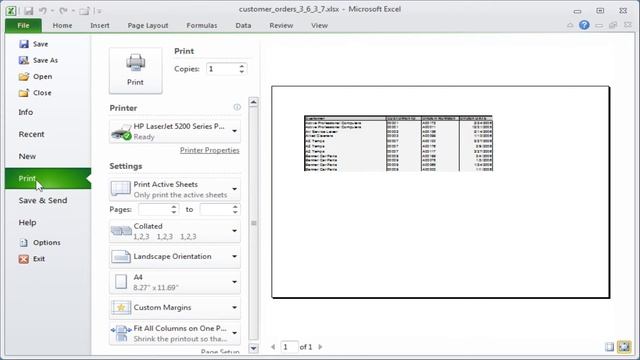Click the settings pane scrollbar thumb

coord(253,223)
